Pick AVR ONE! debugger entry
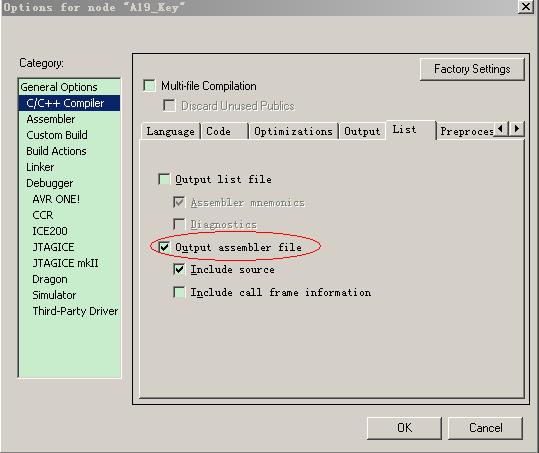 point(69,199)
